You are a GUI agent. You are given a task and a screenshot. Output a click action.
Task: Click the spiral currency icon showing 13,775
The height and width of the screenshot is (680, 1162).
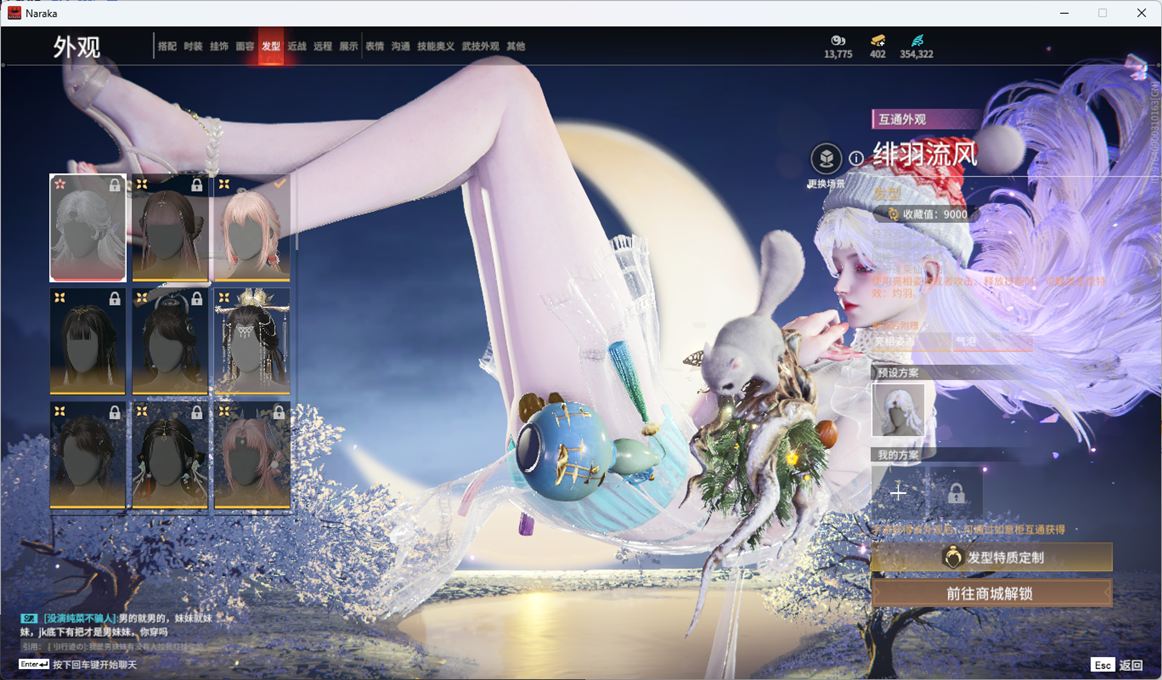coord(838,40)
